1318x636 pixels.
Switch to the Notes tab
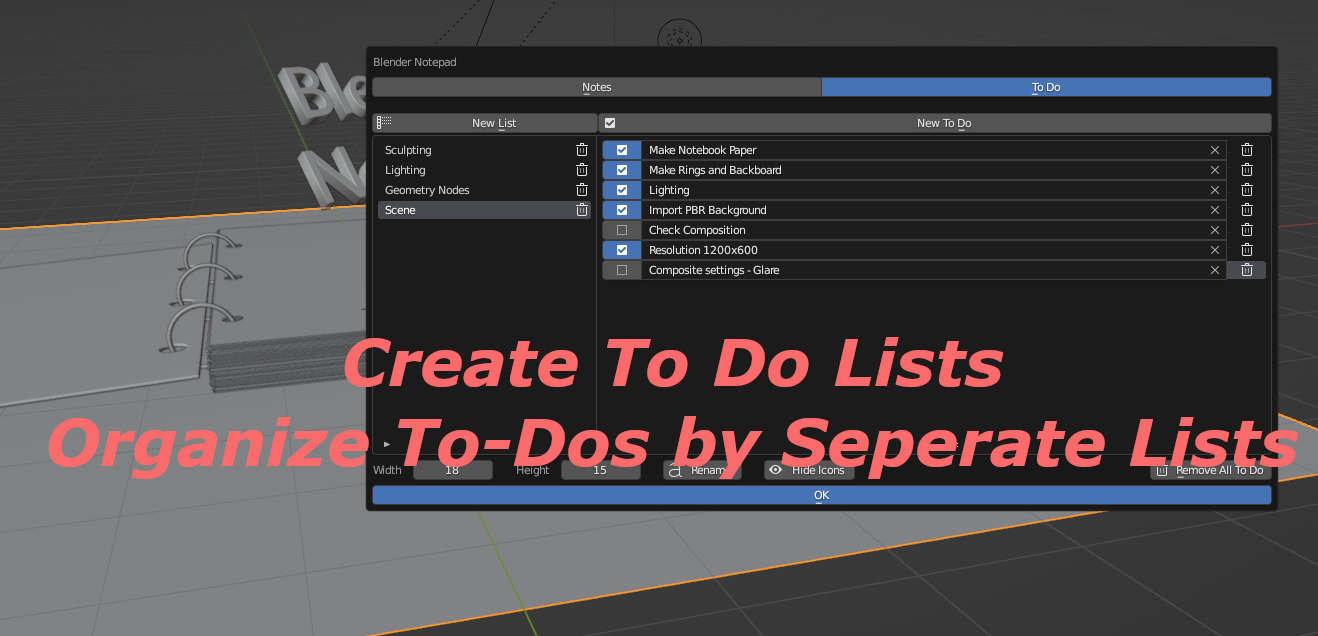597,87
